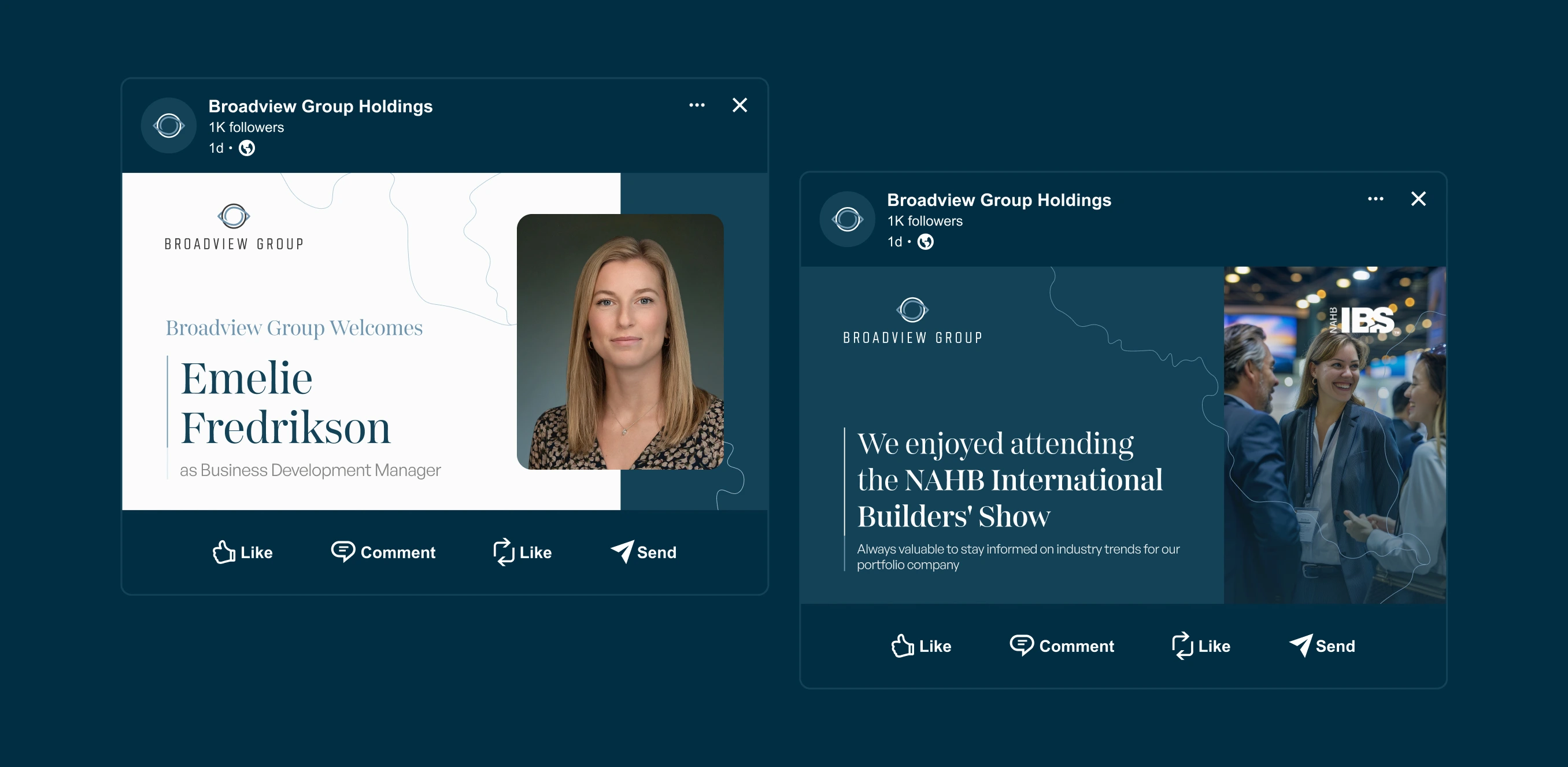Click company avatar logo on right post

tap(847, 220)
